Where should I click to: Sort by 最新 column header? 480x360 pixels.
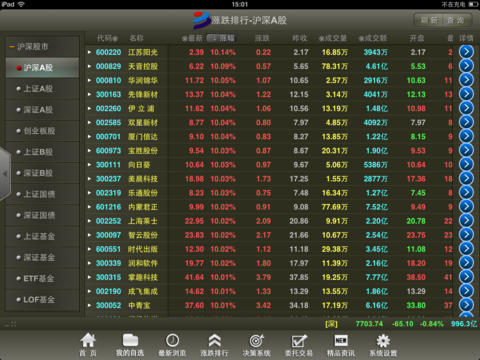point(193,38)
